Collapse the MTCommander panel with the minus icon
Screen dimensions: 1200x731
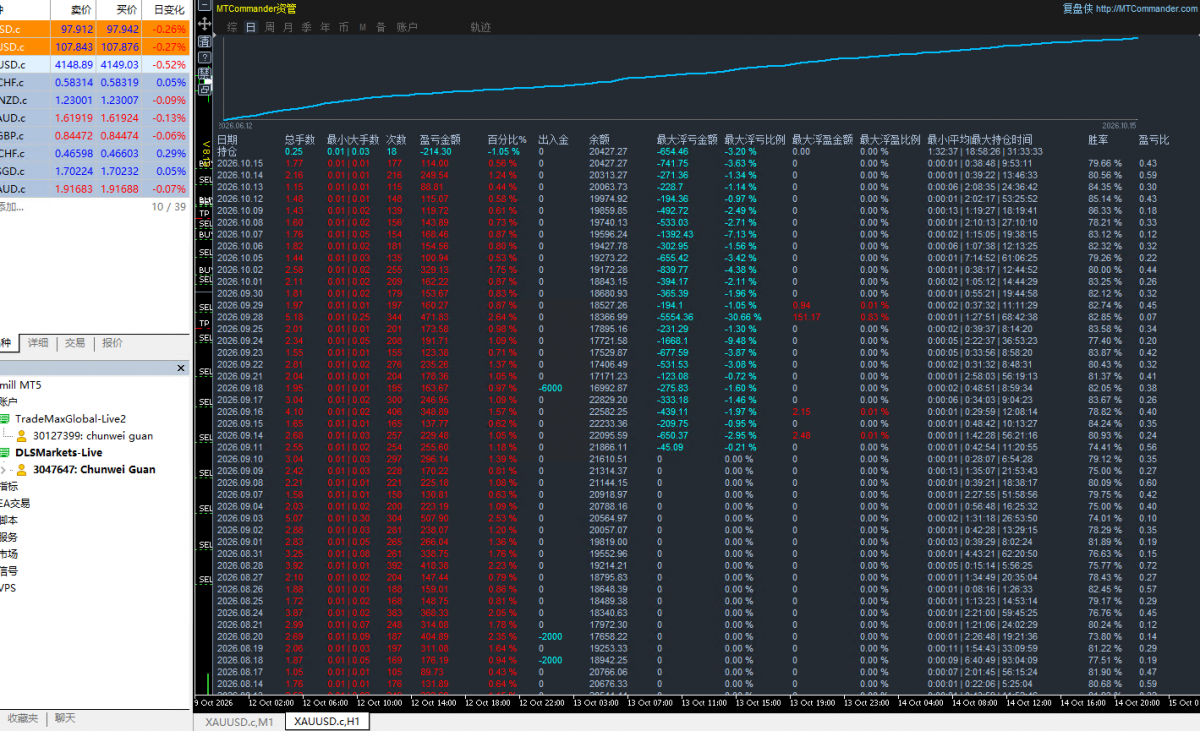[x=204, y=5]
